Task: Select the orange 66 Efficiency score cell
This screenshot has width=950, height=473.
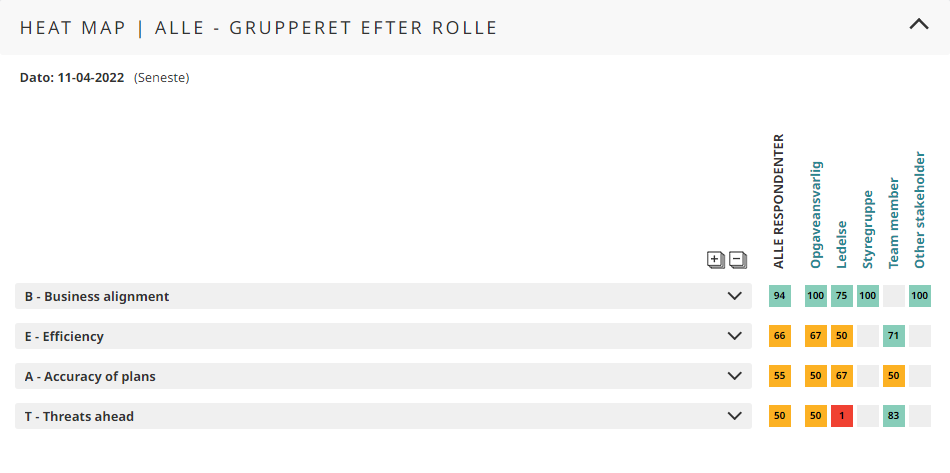Action: coord(780,336)
